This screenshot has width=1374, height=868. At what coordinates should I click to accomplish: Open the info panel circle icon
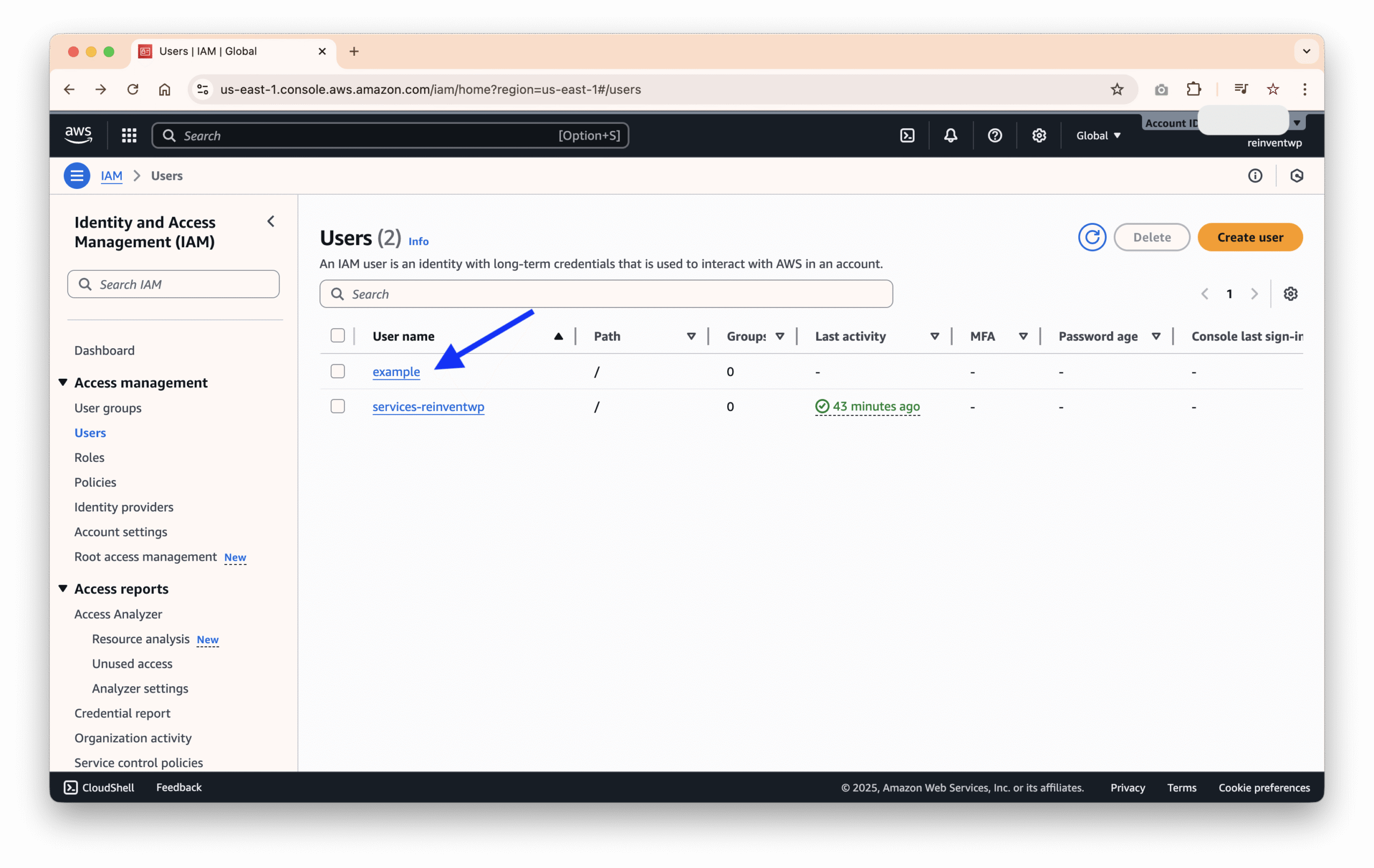pos(1255,175)
